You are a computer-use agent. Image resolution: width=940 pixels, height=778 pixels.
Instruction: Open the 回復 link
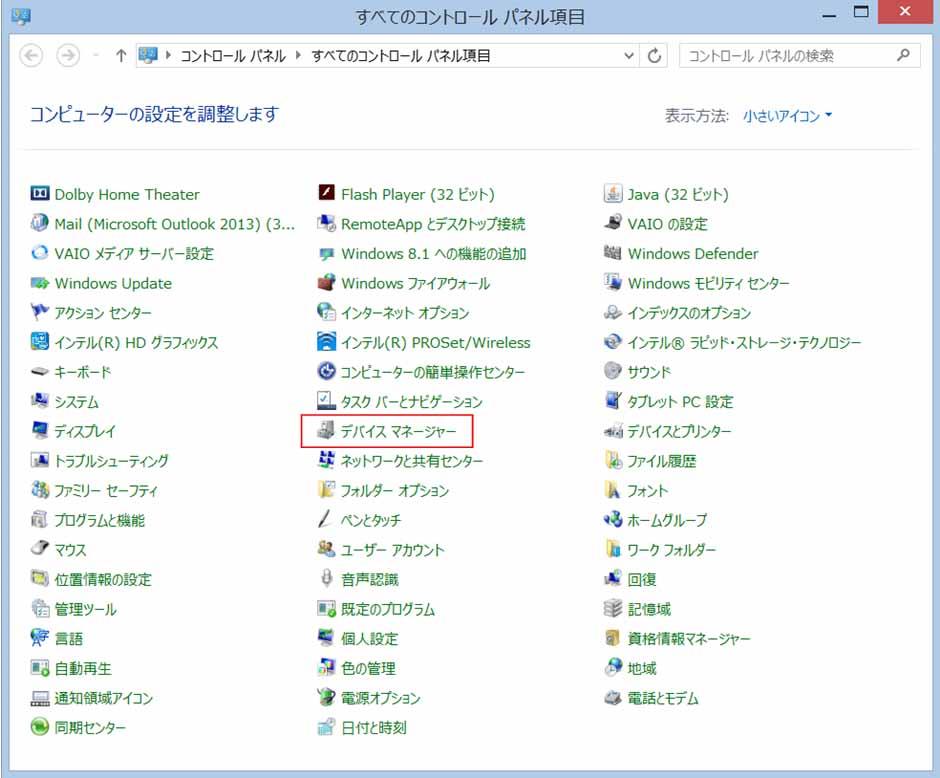point(641,579)
